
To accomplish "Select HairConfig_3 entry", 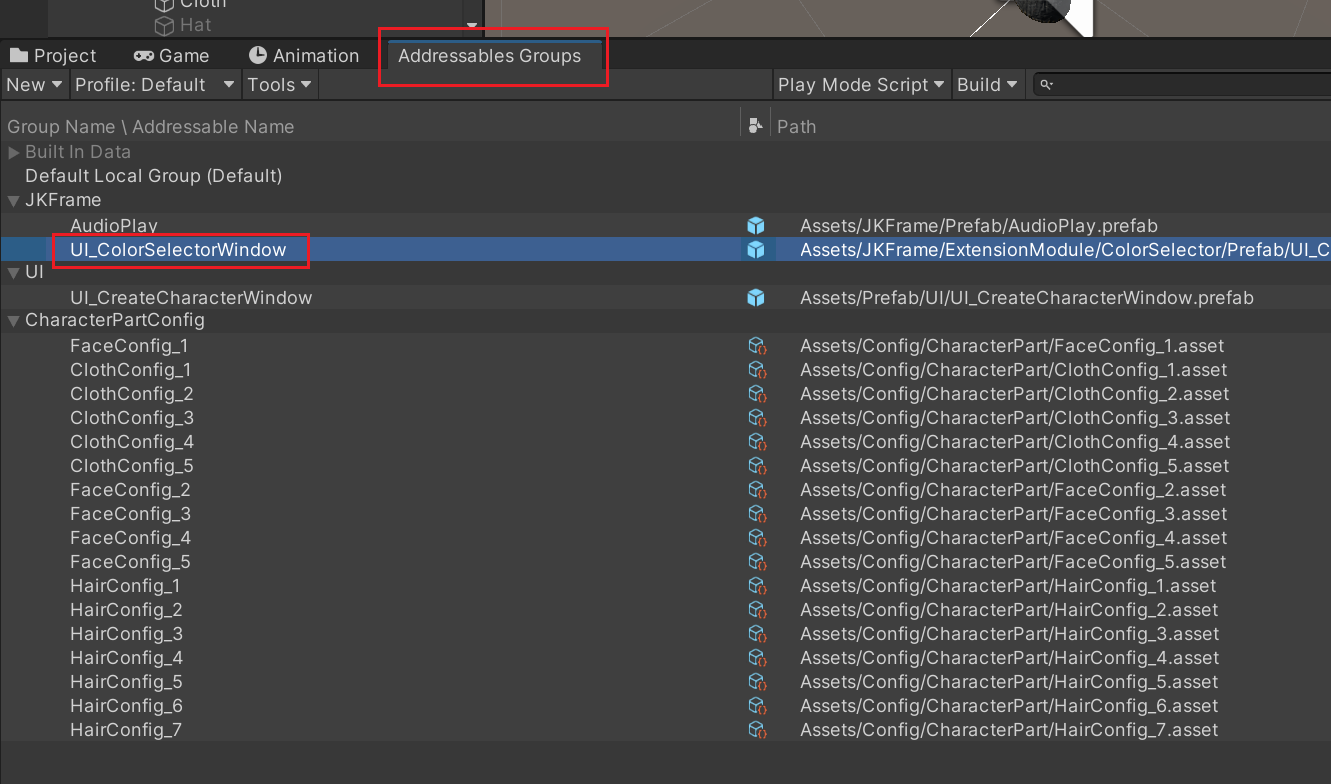I will 126,634.
